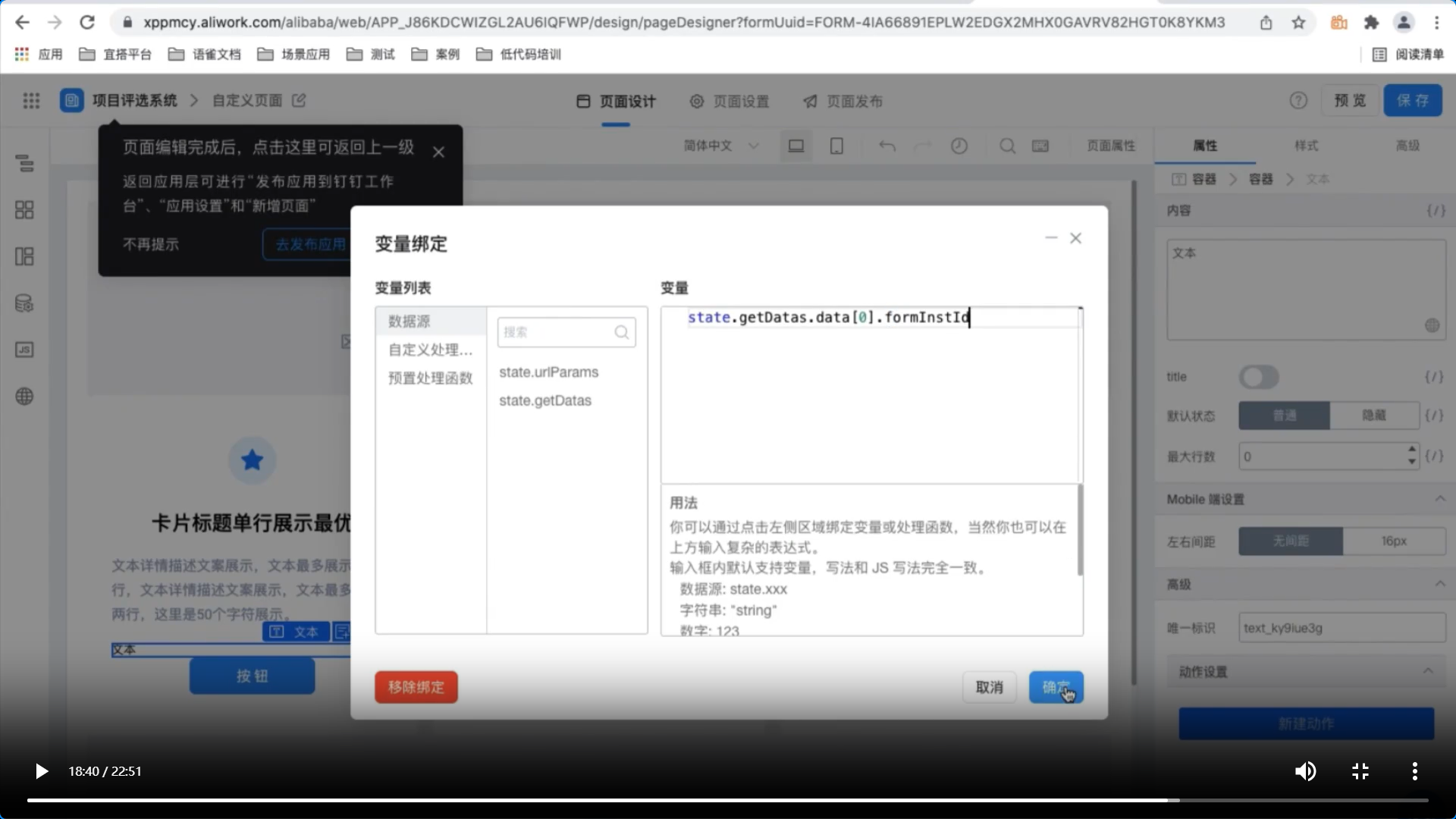Set default state to 隐藏
The image size is (1456, 819).
click(1373, 416)
